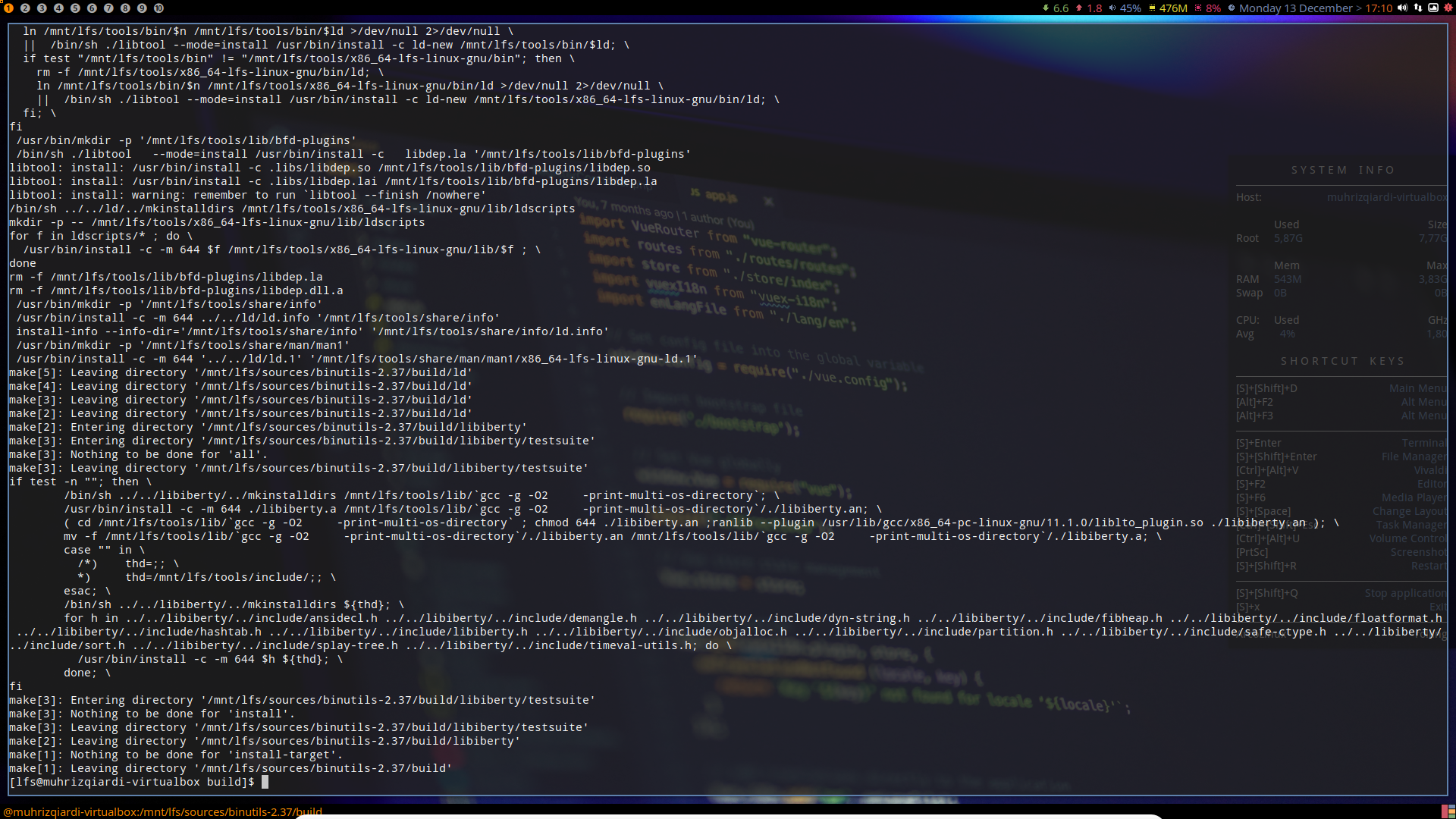Open the red gear tray icon
This screenshot has width=1456, height=819.
tap(1448, 8)
